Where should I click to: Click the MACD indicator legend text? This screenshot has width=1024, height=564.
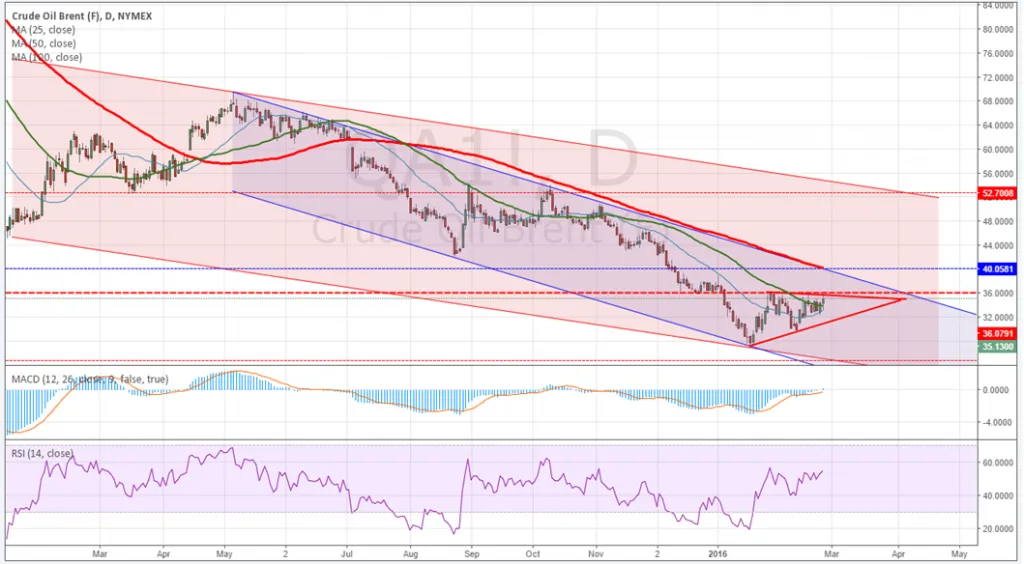(89, 380)
